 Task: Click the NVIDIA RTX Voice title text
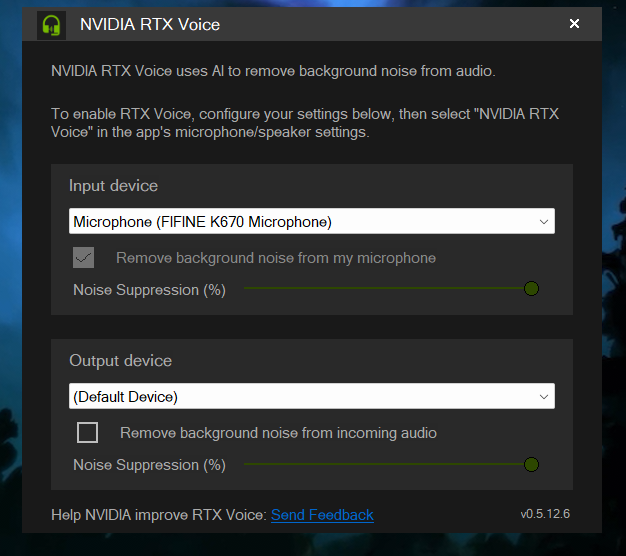pos(150,25)
